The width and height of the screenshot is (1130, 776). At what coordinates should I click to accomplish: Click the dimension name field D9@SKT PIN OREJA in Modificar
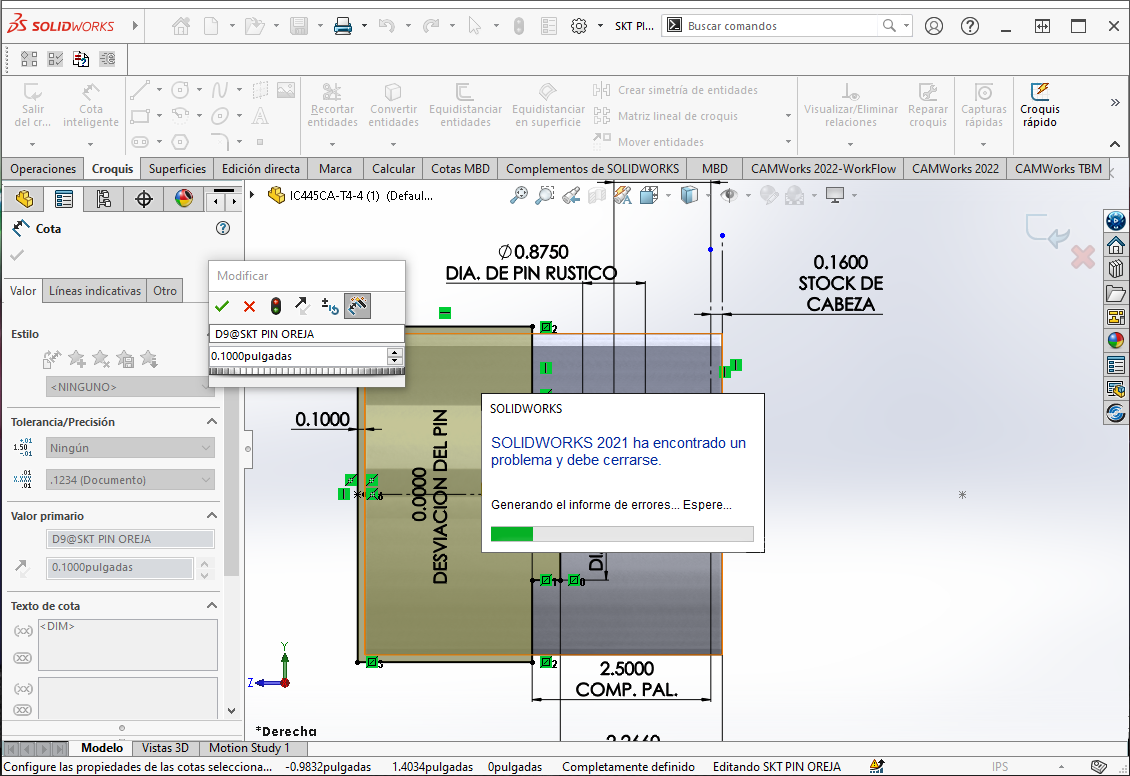(306, 334)
